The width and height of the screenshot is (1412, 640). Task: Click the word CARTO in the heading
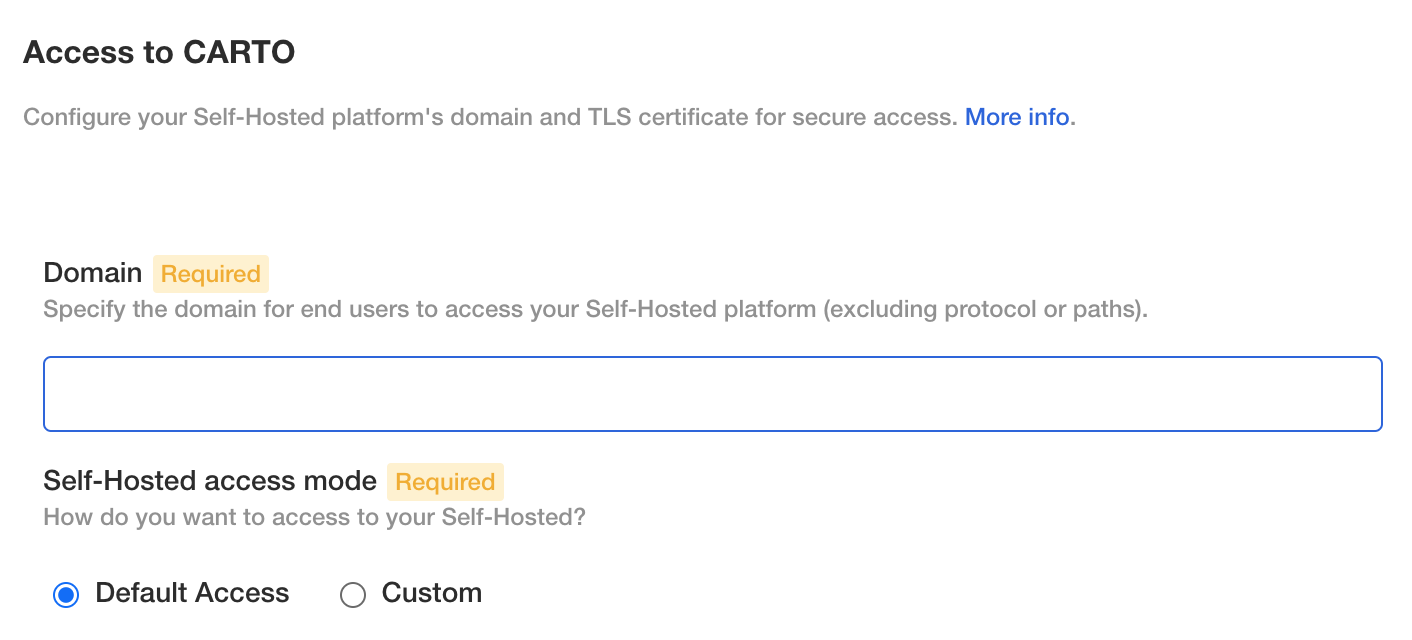click(238, 52)
